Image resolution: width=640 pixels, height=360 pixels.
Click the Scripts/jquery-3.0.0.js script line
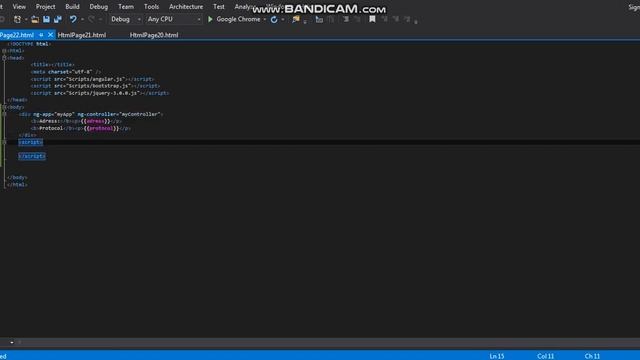coord(100,93)
